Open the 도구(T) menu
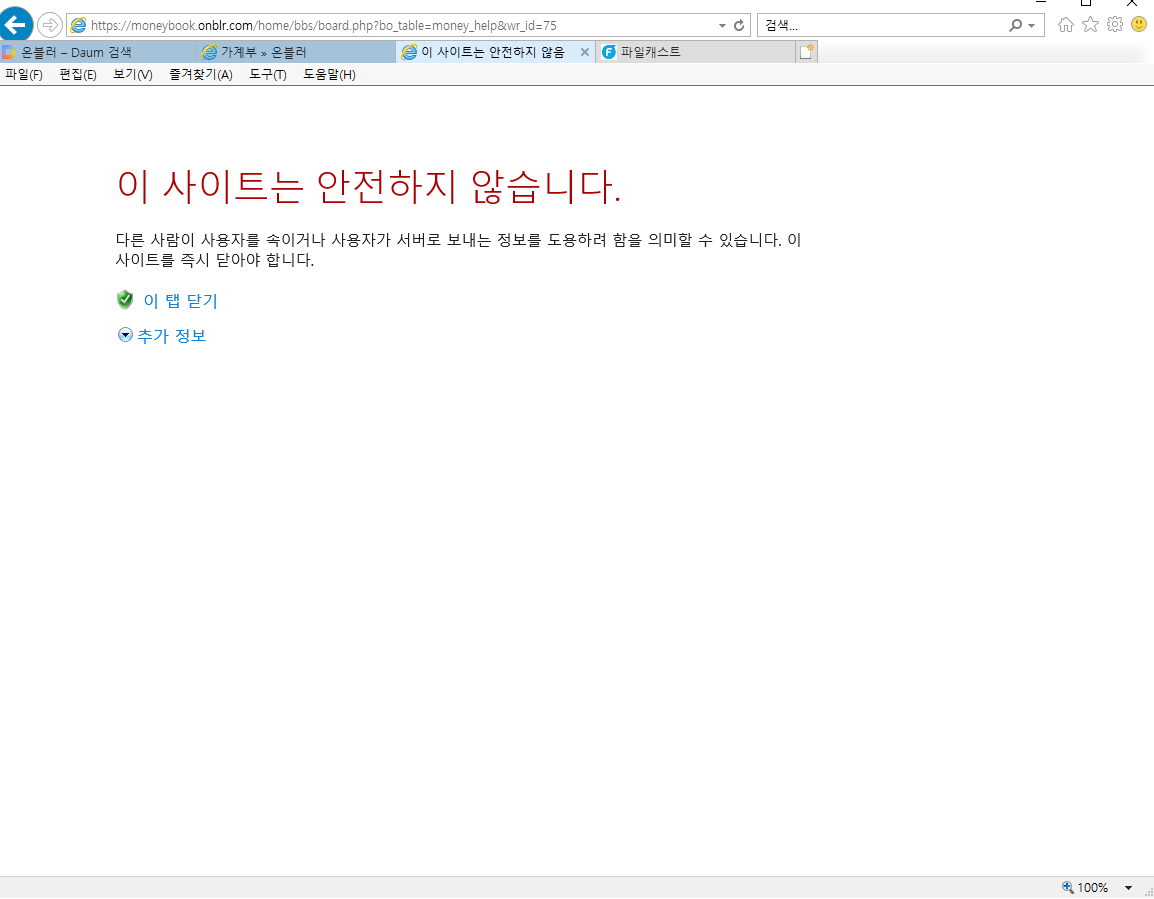1154x899 pixels. [x=268, y=75]
